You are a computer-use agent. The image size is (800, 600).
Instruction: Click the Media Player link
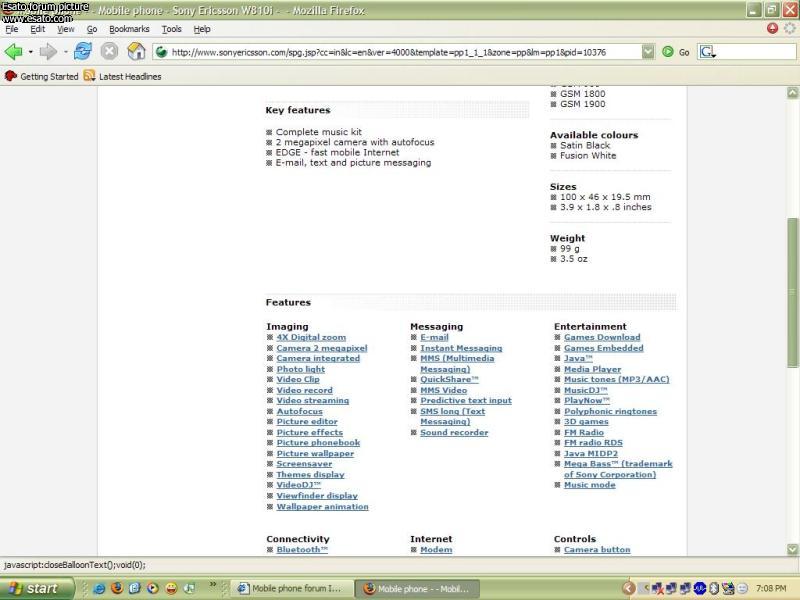[592, 369]
